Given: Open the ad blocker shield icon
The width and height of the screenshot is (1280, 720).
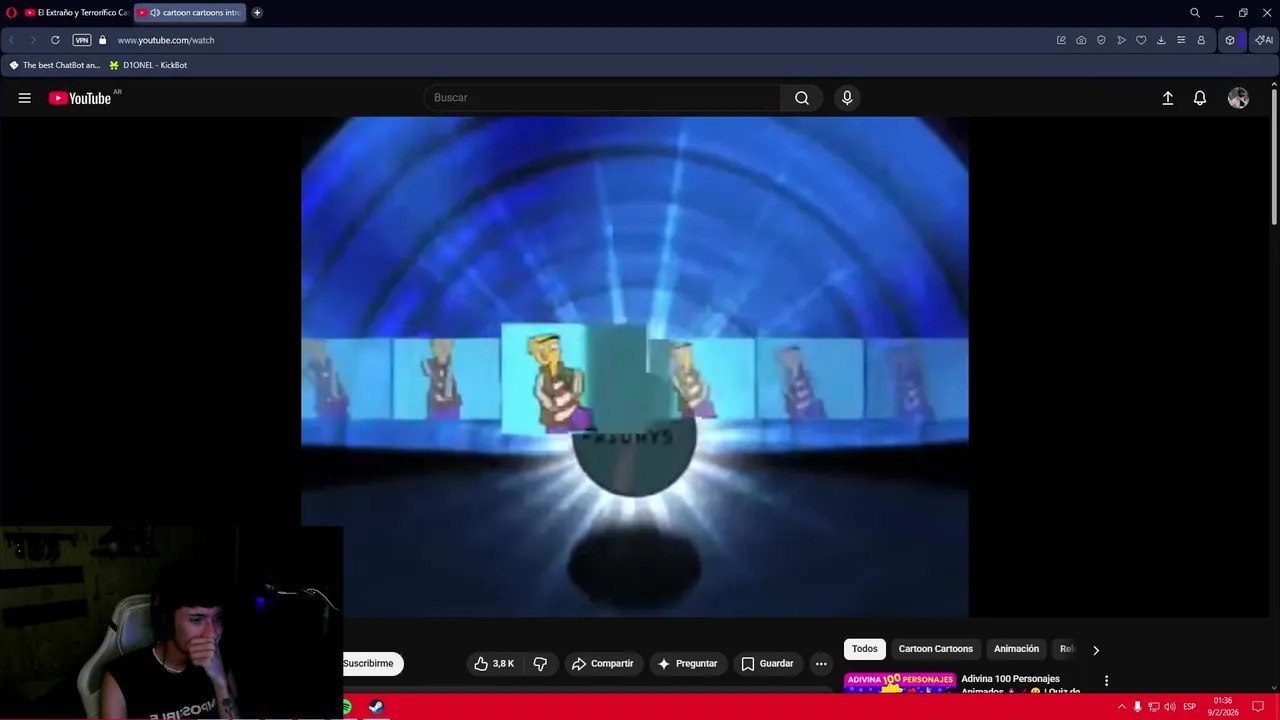Looking at the screenshot, I should 1101,40.
